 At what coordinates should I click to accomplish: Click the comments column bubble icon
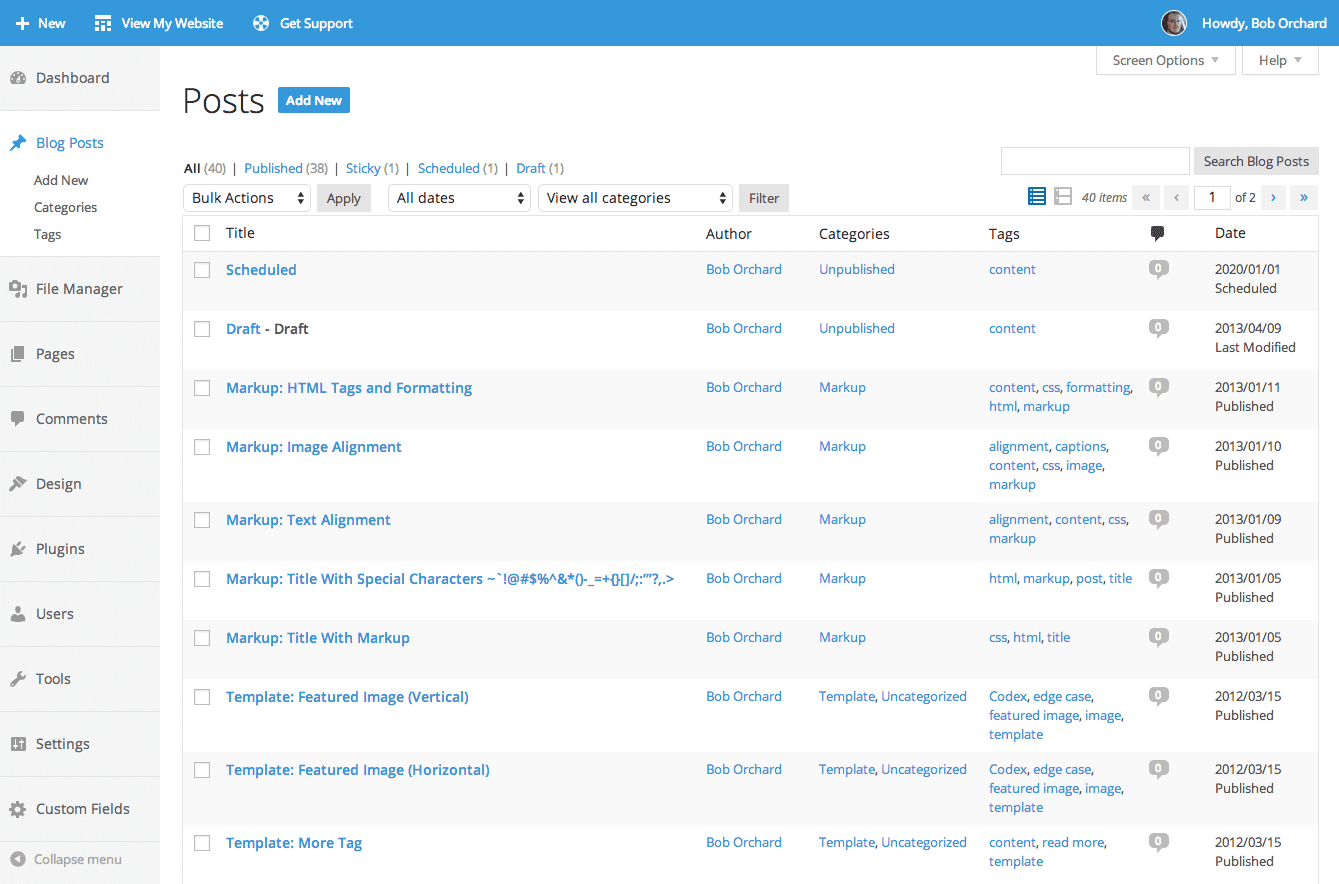point(1158,233)
